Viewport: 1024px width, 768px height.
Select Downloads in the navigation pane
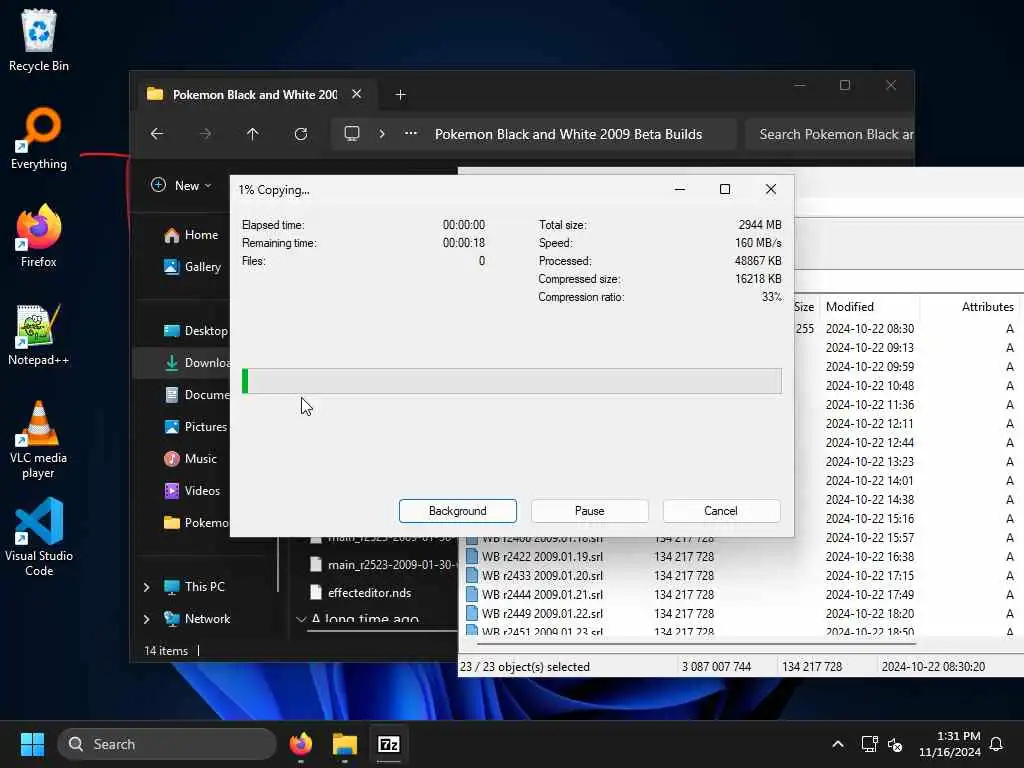pyautogui.click(x=196, y=362)
